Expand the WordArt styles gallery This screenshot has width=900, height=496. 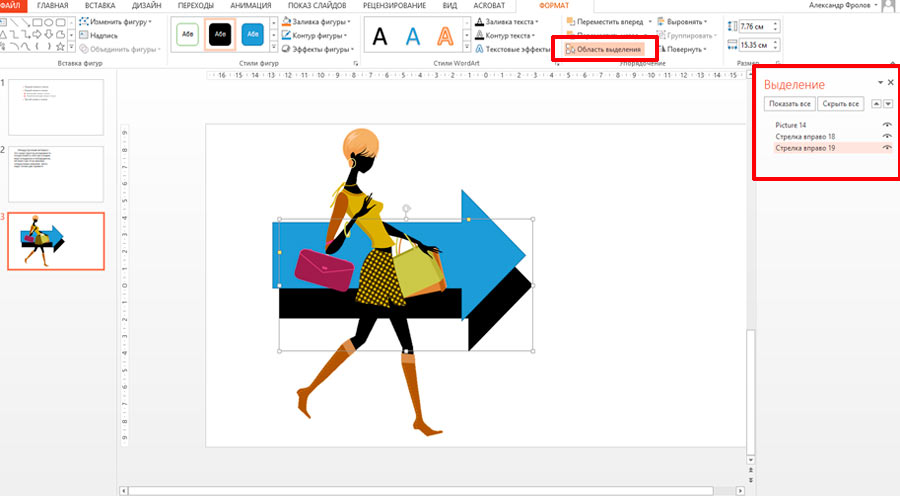point(466,47)
